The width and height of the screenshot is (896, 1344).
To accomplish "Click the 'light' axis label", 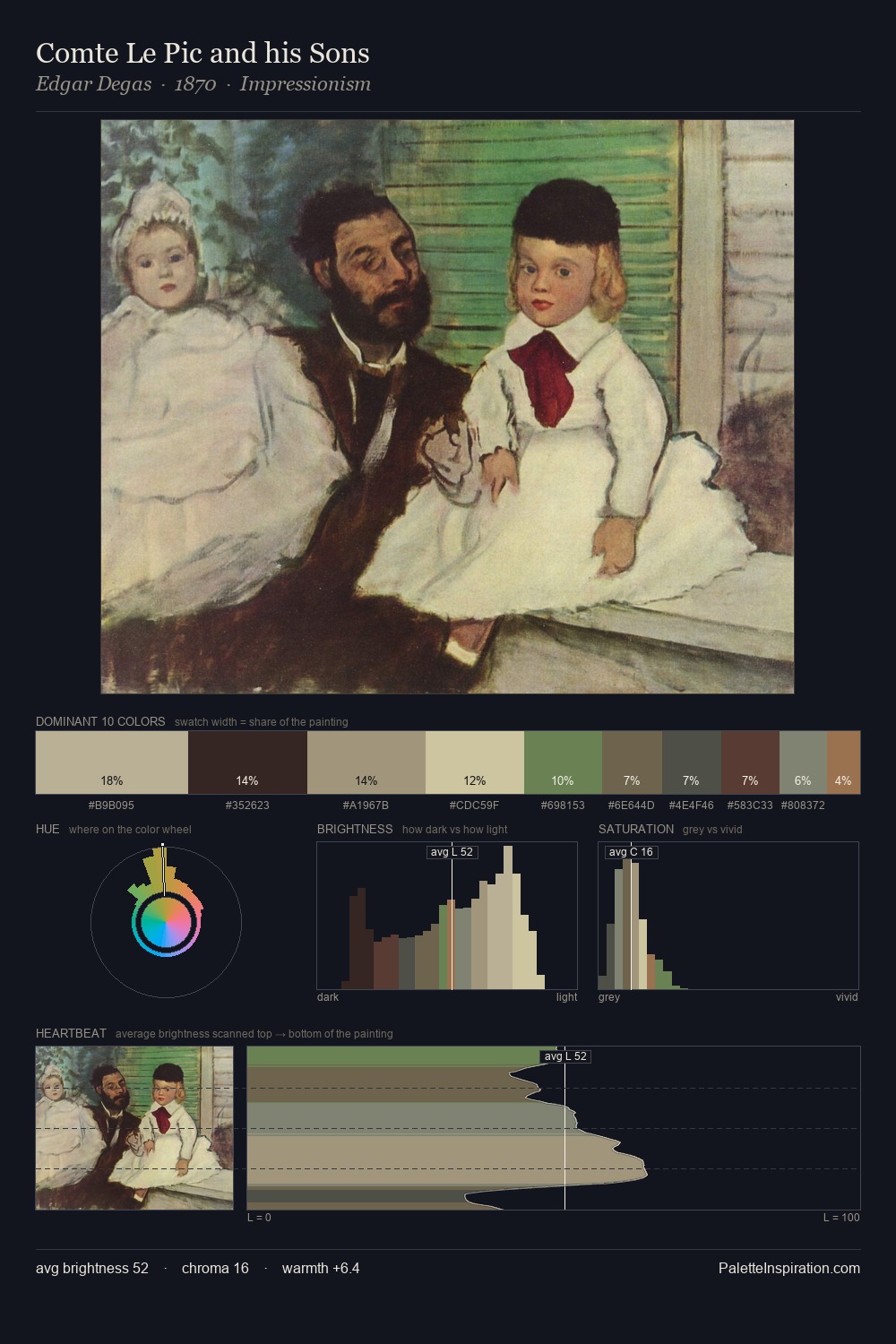I will click(x=566, y=997).
